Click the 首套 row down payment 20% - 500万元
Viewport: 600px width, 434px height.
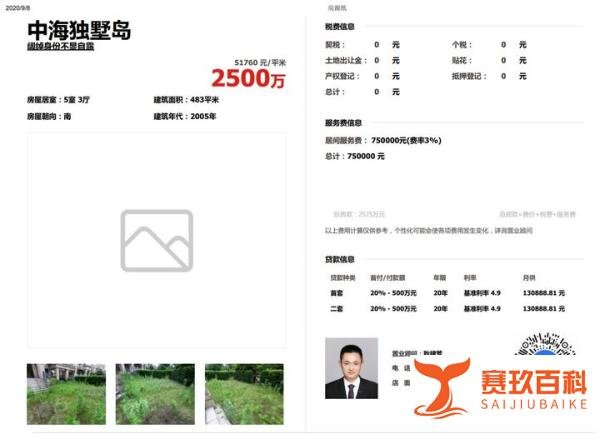[393, 293]
